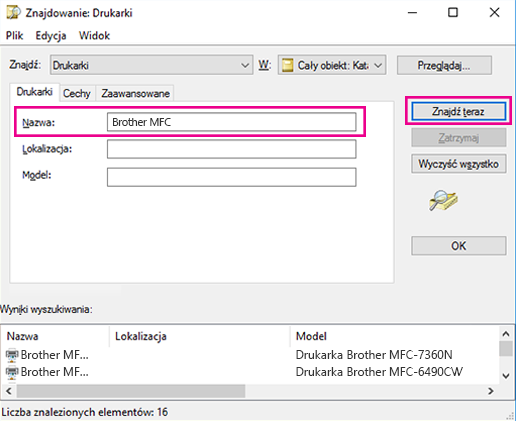Click the Znajdź teraz button
This screenshot has width=516, height=421.
click(459, 111)
